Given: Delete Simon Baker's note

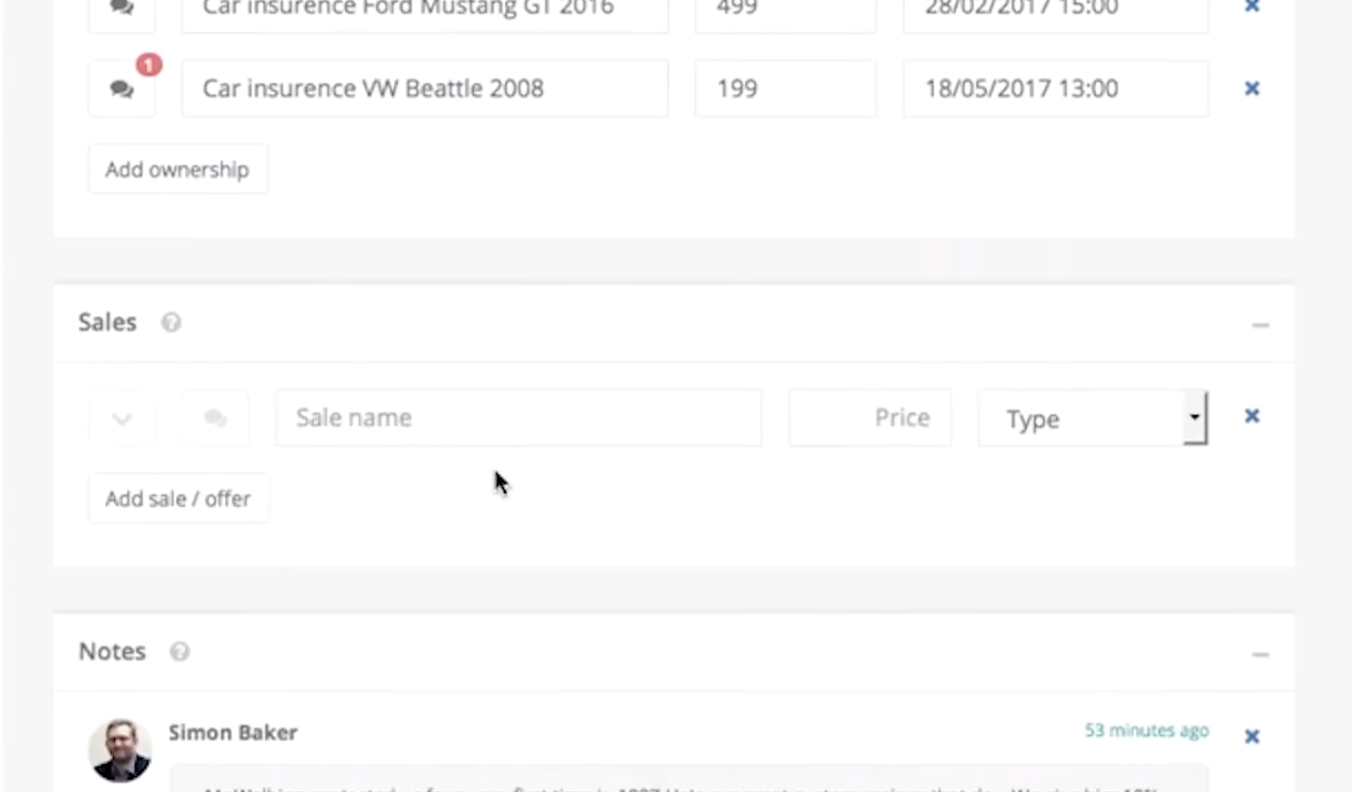Looking at the screenshot, I should coord(1251,736).
